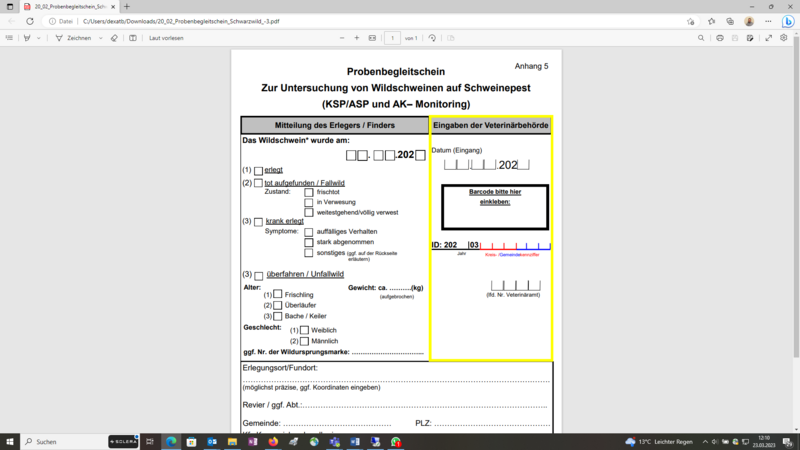This screenshot has width=800, height=450.
Task: Open PDF viewer settings gear
Action: (x=784, y=38)
